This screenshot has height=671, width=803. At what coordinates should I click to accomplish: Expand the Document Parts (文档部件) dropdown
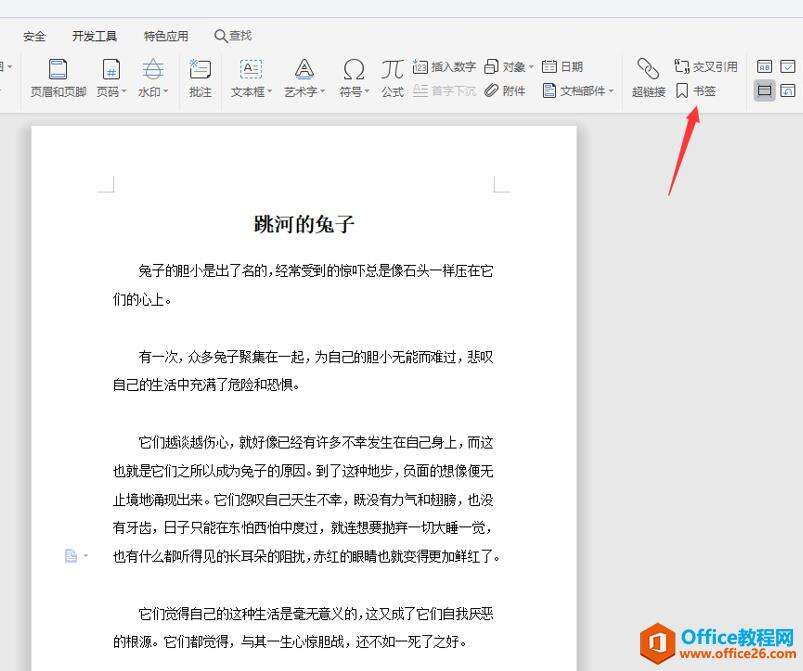[x=612, y=91]
